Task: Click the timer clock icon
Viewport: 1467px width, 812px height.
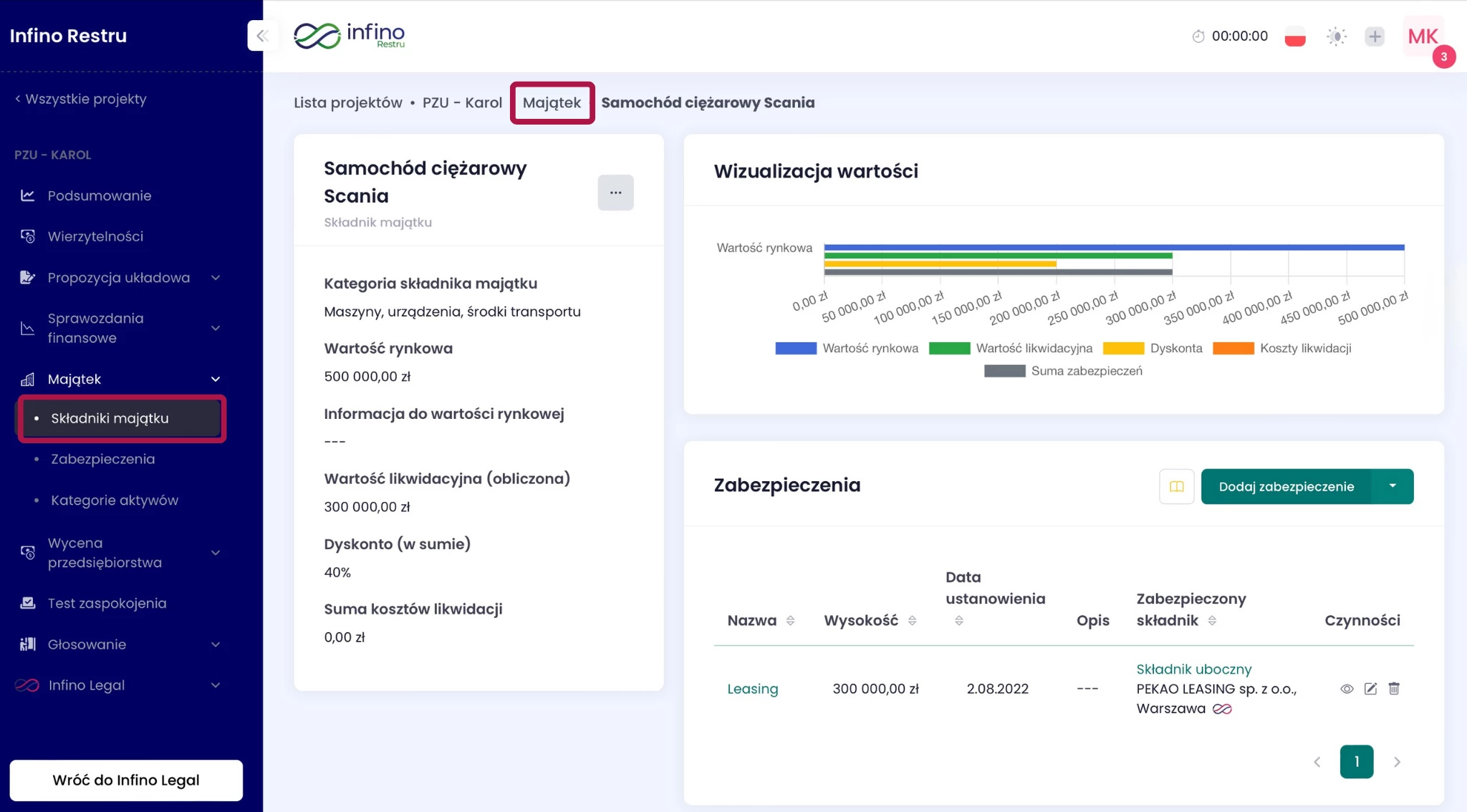Action: tap(1198, 37)
